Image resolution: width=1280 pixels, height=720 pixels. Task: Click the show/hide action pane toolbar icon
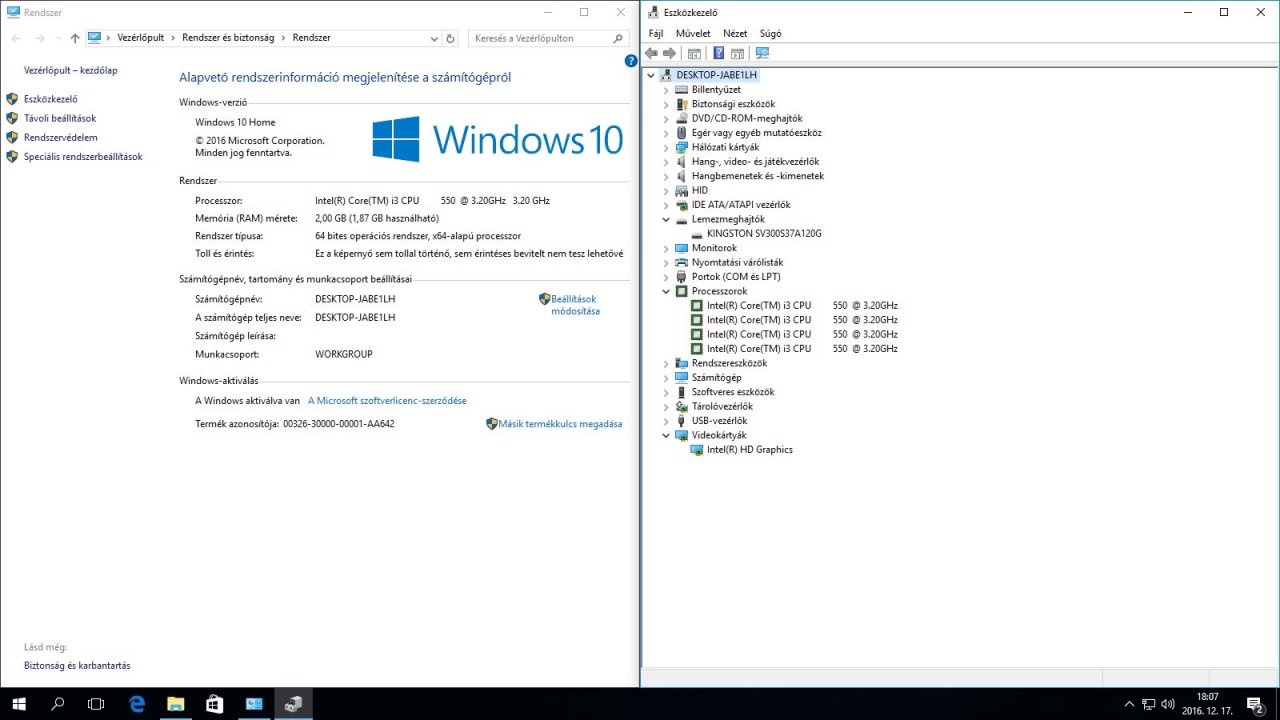[x=737, y=53]
